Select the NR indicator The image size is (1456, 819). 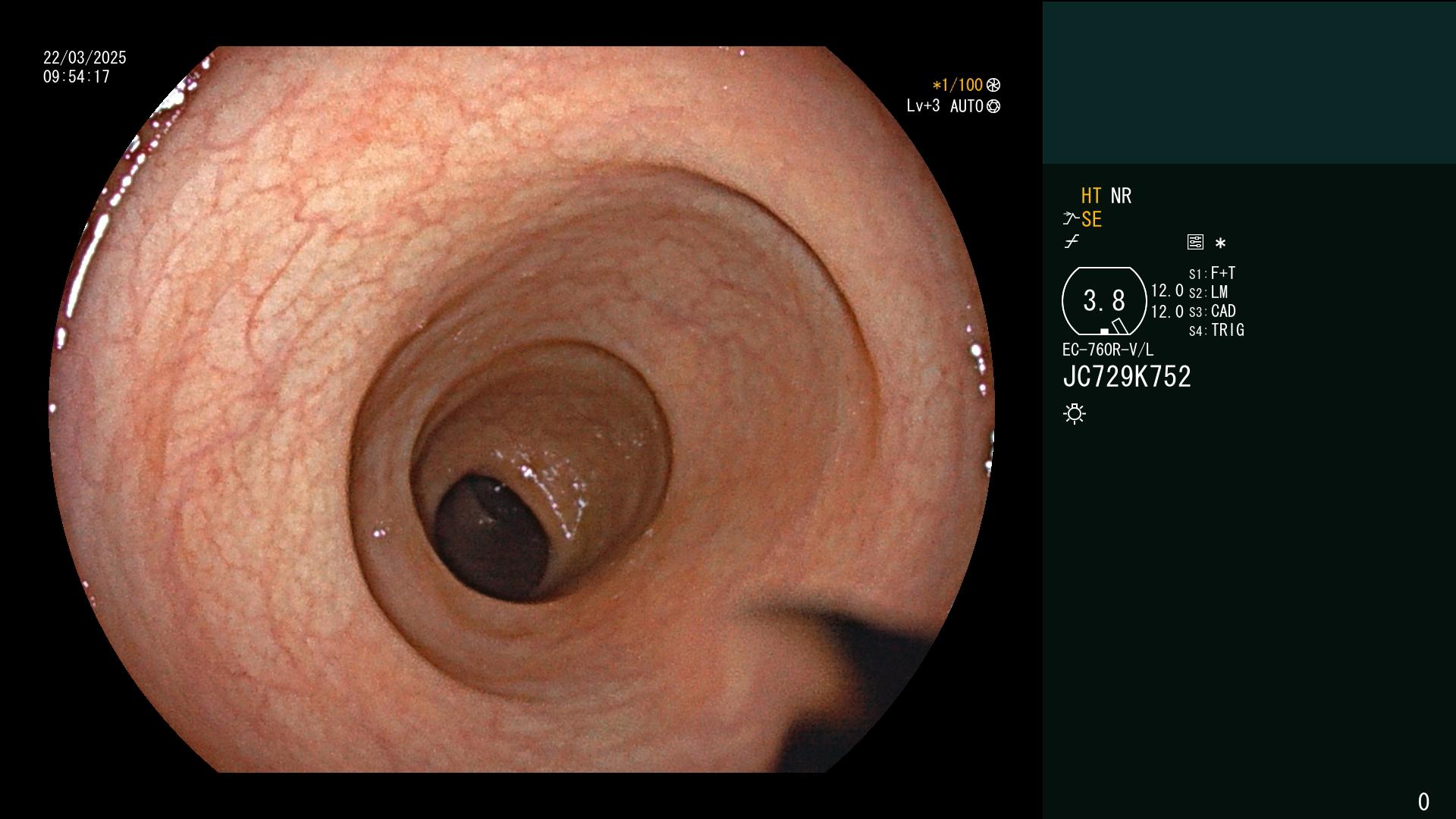(1121, 196)
